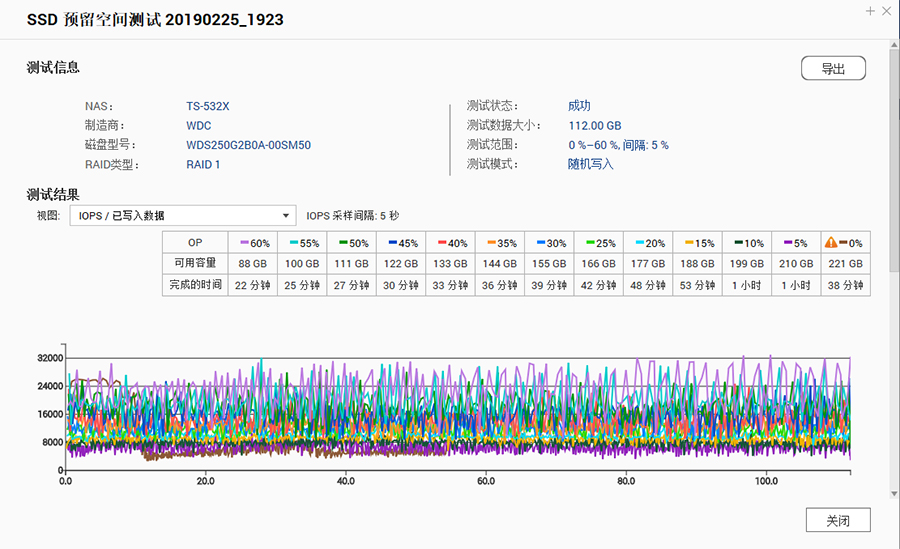
Task: Click the scroll up arrow
Action: (893, 47)
